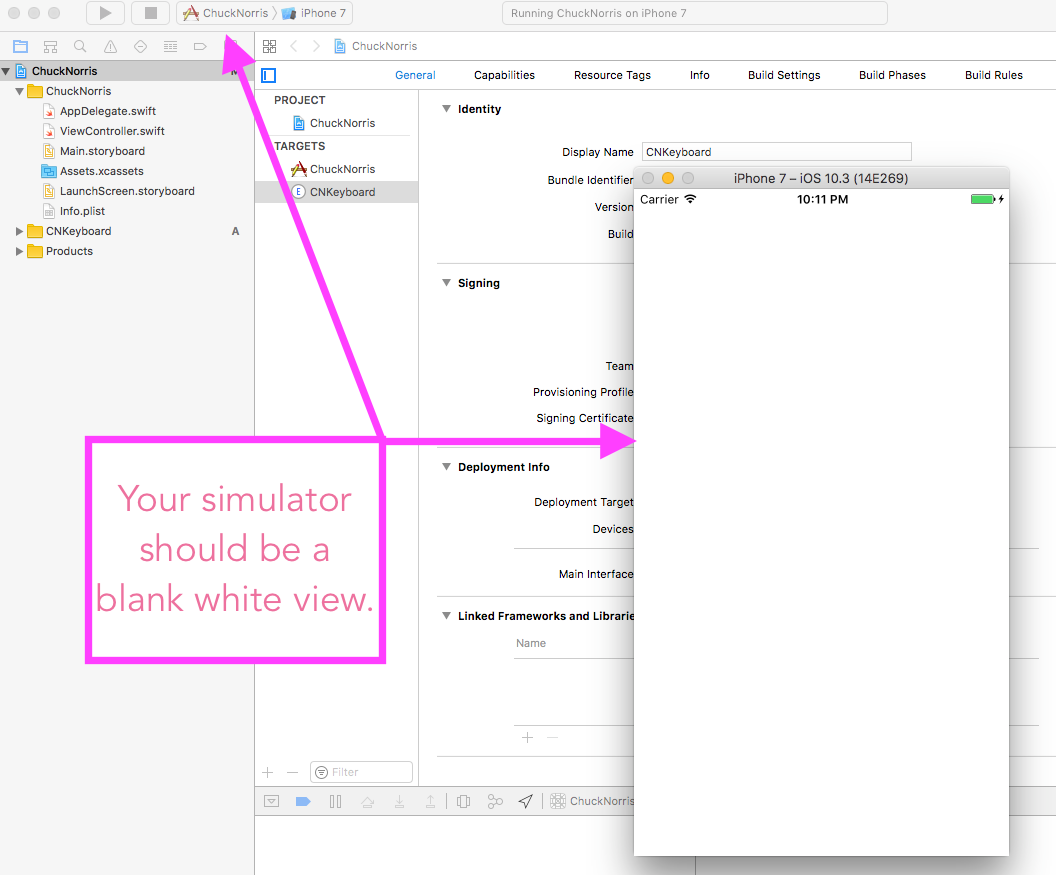Viewport: 1056px width, 875px height.
Task: Choose the iPhone 7 run destination
Action: 314,13
